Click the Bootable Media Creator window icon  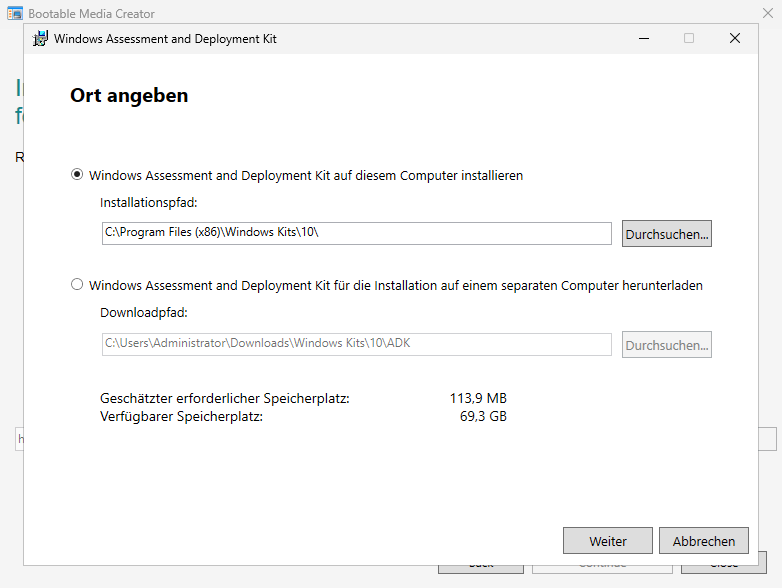tap(15, 13)
